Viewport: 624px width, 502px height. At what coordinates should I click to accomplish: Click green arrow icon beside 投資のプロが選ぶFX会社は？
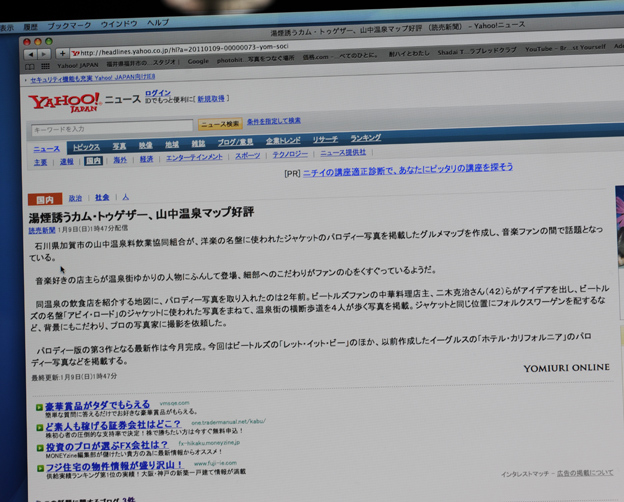40,448
